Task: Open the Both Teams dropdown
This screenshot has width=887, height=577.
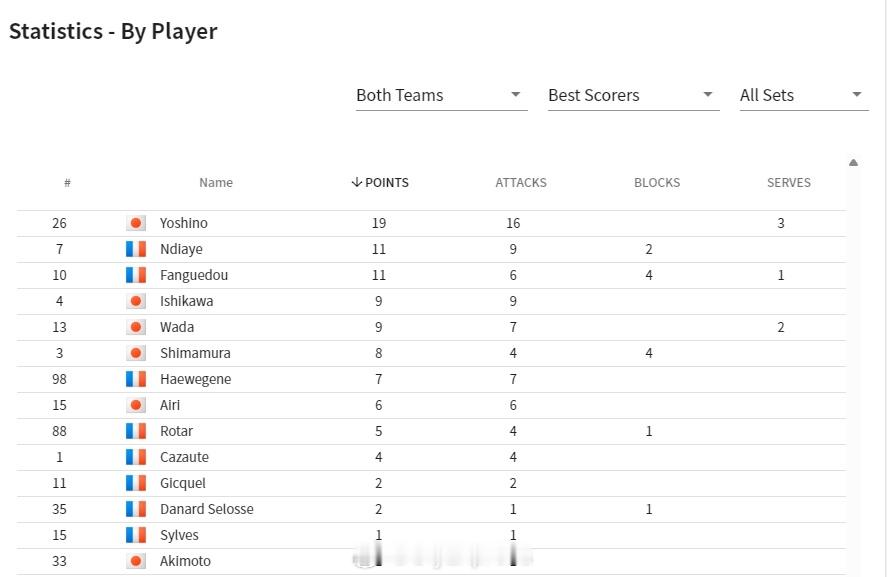Action: 442,96
